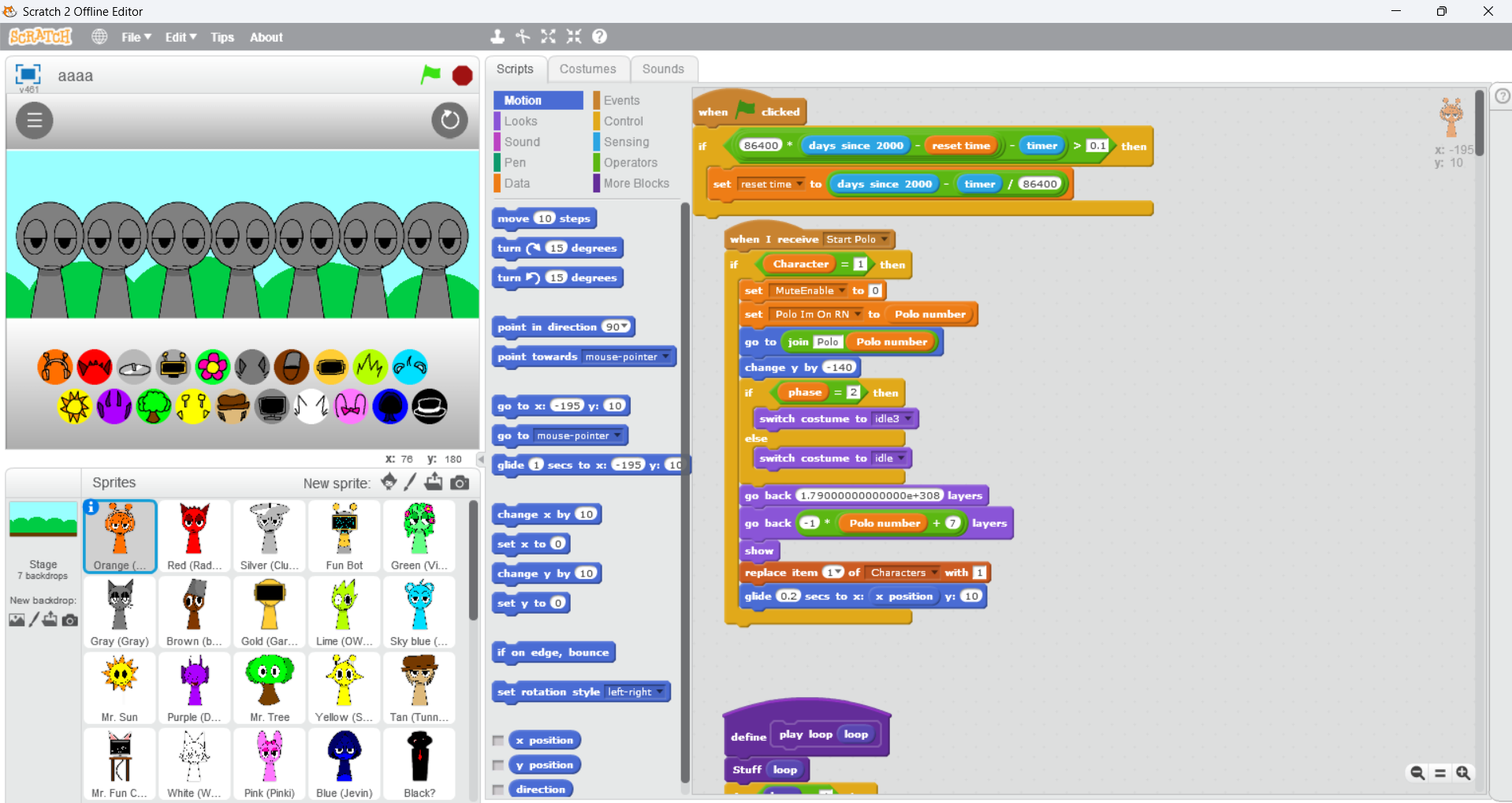Upload sprite from file
The image size is (1512, 803).
pos(434,482)
